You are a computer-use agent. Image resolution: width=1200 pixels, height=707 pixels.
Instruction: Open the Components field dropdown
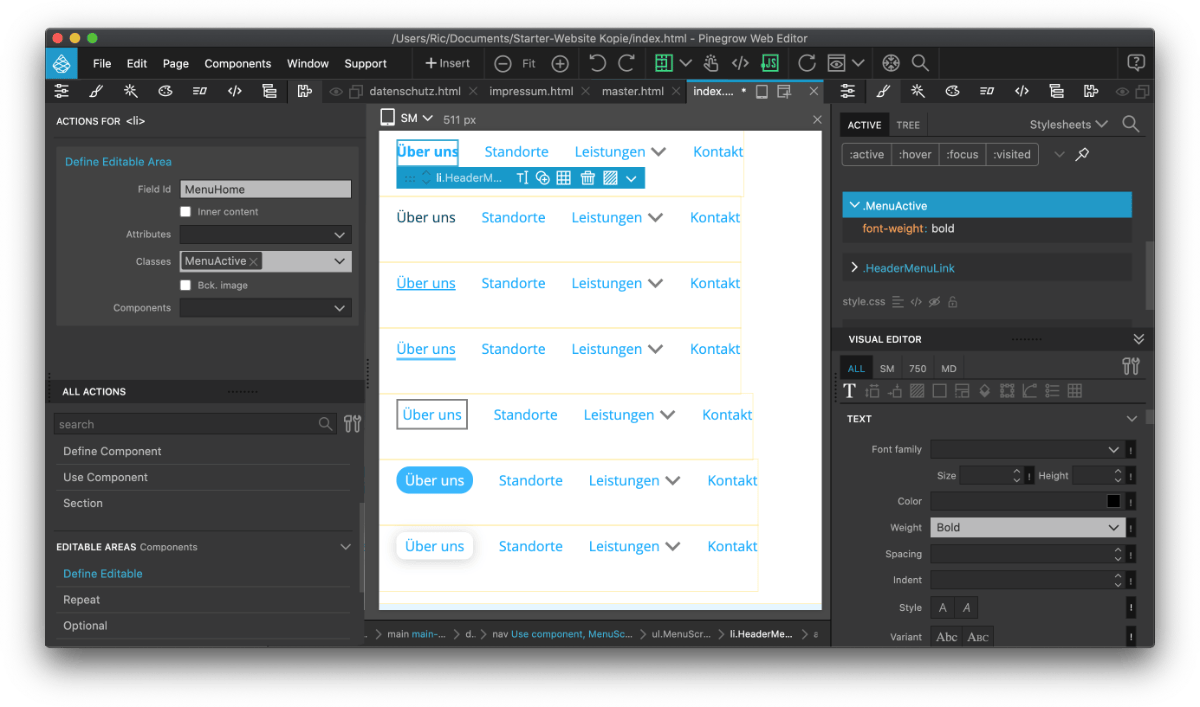(266, 308)
